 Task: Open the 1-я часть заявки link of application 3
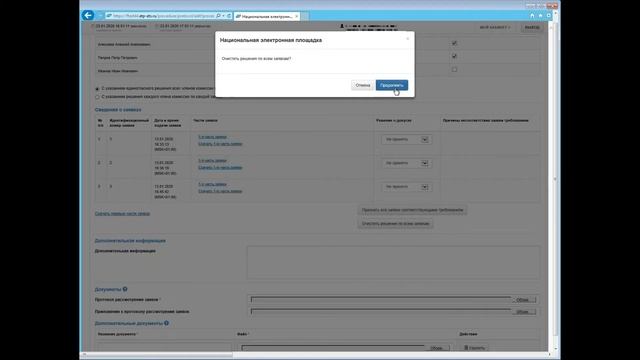pyautogui.click(x=212, y=184)
